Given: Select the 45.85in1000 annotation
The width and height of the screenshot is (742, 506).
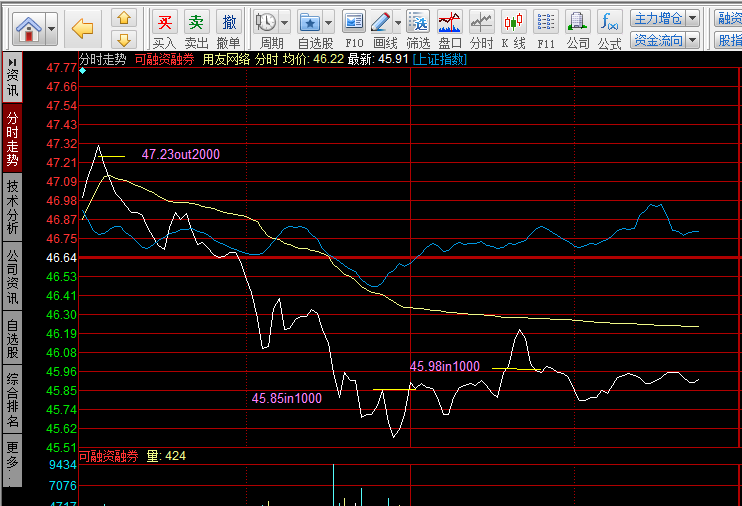Looking at the screenshot, I should 287,398.
